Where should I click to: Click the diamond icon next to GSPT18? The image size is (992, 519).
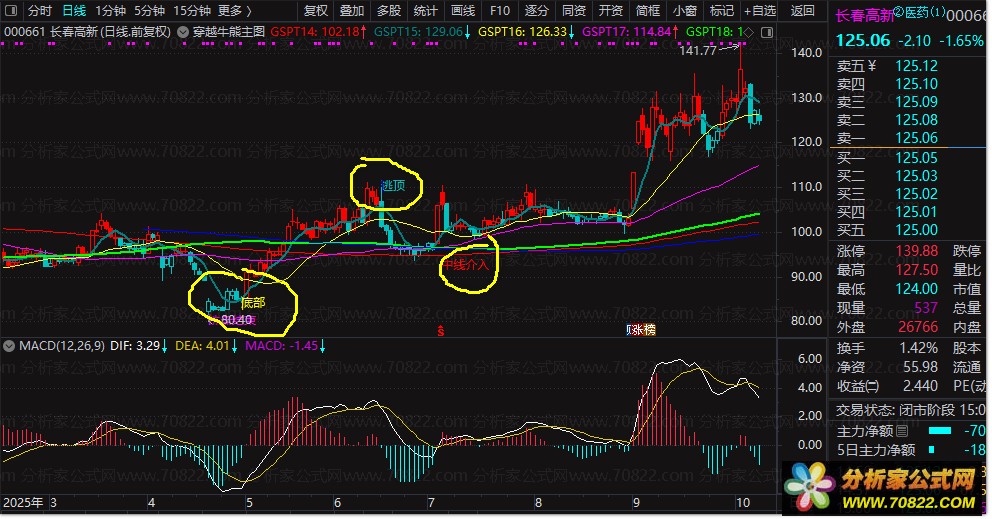750,32
